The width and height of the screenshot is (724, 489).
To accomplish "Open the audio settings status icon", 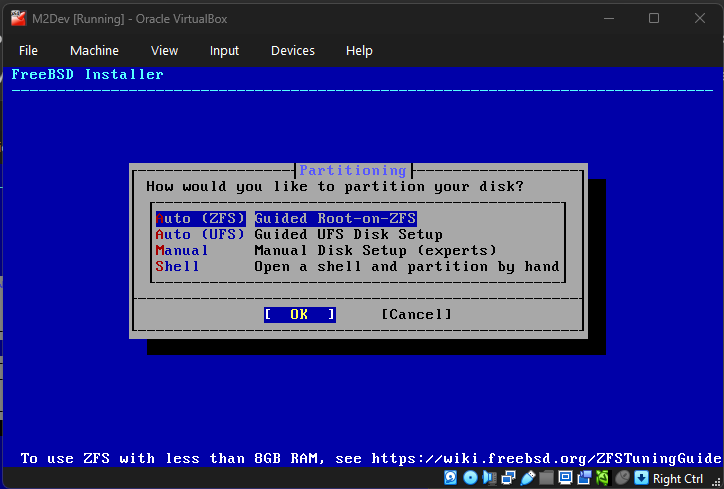I will click(489, 478).
